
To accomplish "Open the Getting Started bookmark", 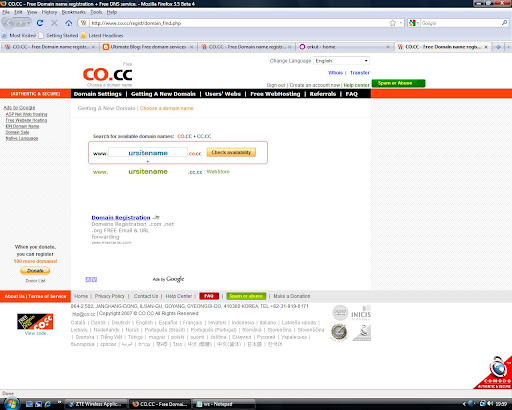I will 58,35.
